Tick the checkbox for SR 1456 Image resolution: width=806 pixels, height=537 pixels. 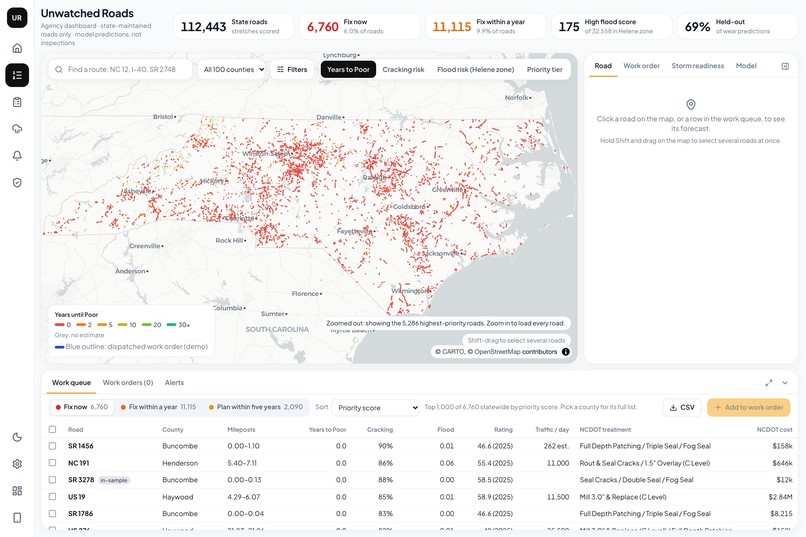coord(52,446)
